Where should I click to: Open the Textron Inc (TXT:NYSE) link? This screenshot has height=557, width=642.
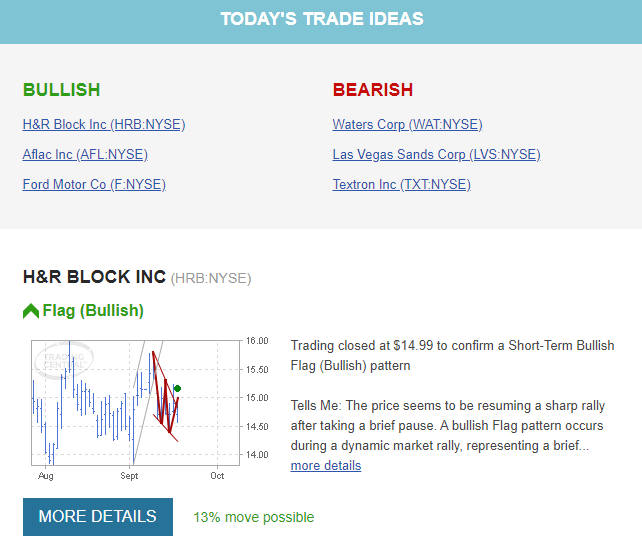tap(402, 184)
